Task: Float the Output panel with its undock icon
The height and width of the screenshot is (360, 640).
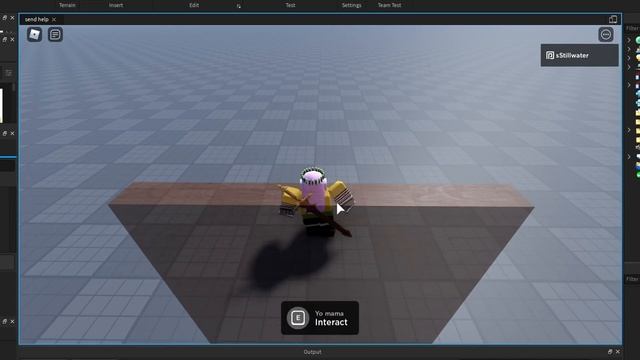Action: point(610,351)
